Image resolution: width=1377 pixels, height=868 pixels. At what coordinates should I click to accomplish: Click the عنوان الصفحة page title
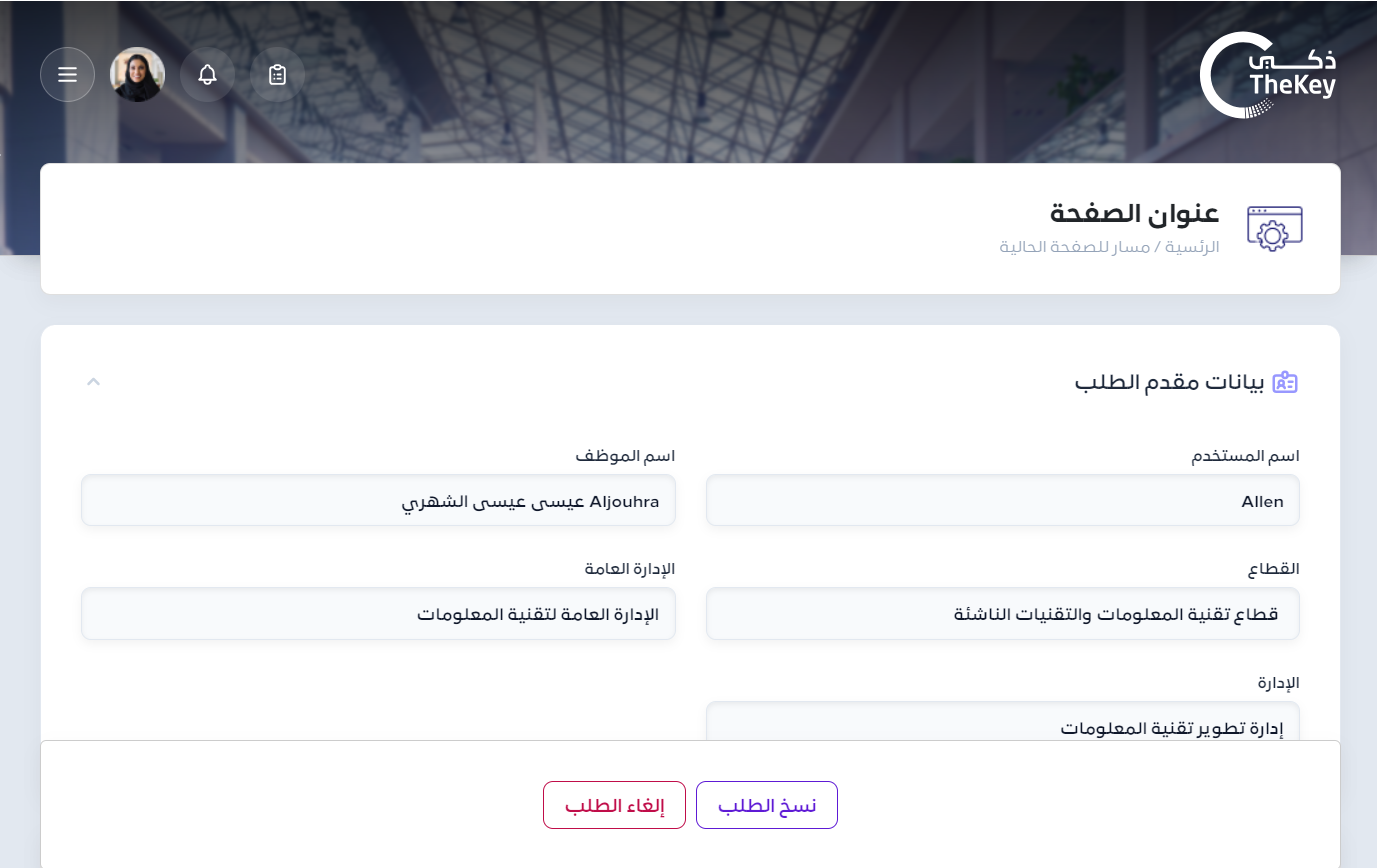click(x=1134, y=213)
